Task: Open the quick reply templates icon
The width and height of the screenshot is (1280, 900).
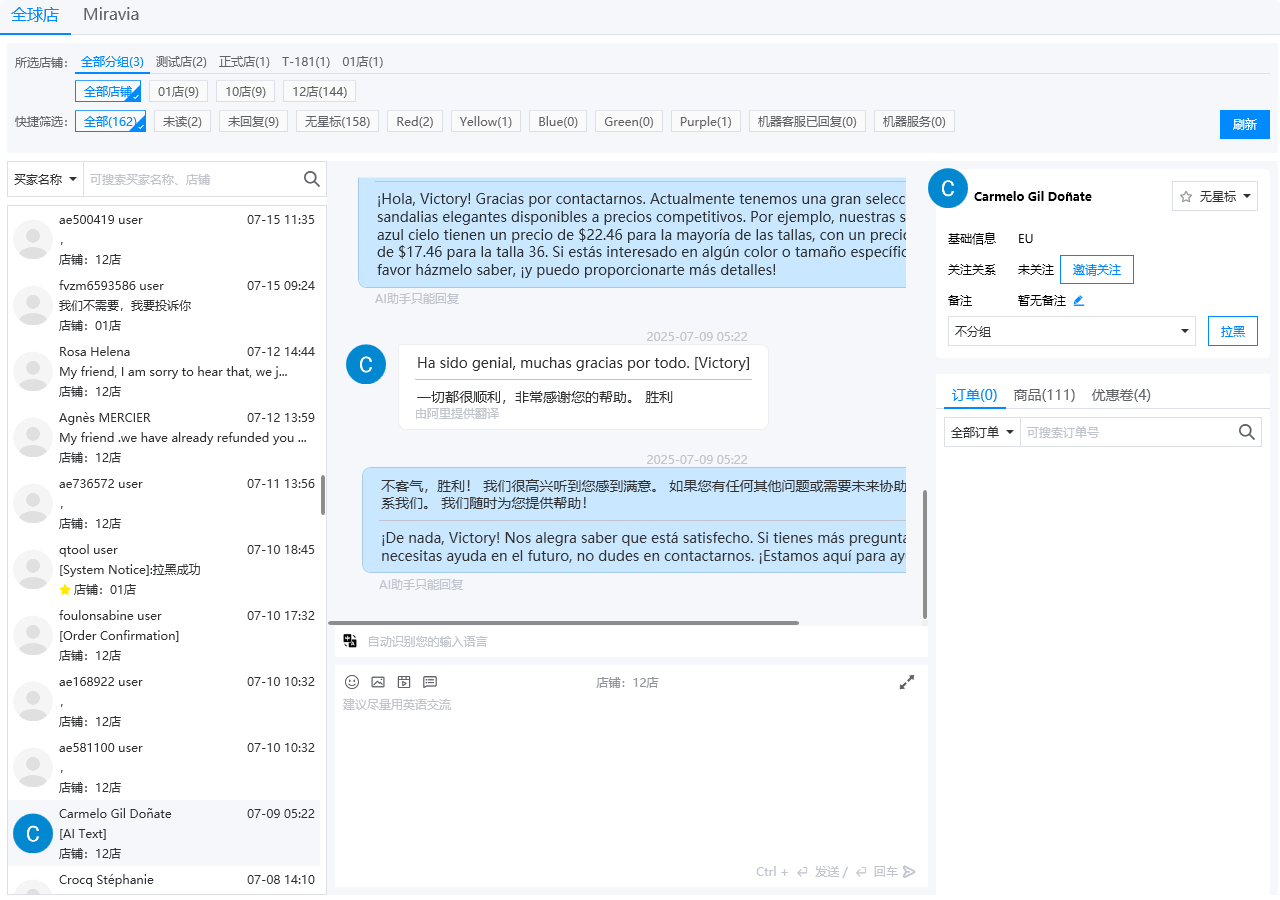Action: [430, 682]
